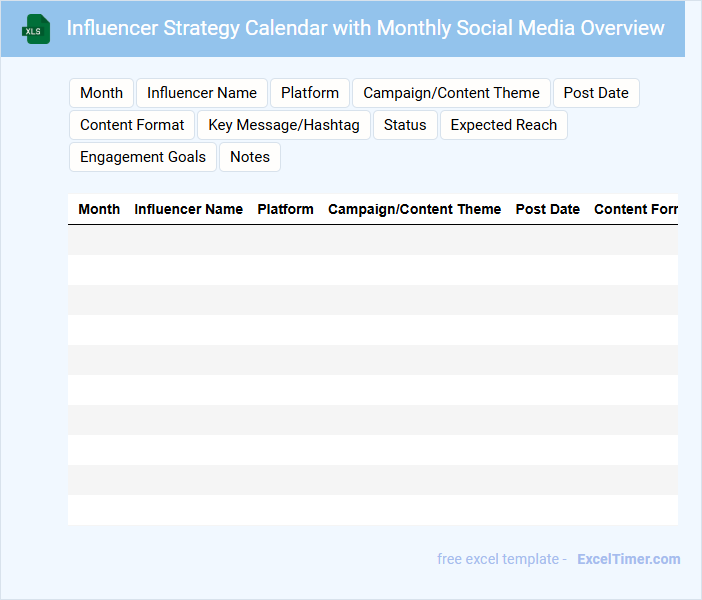Click the Campaign/Content Theme table header
Image resolution: width=702 pixels, height=600 pixels.
[x=414, y=209]
